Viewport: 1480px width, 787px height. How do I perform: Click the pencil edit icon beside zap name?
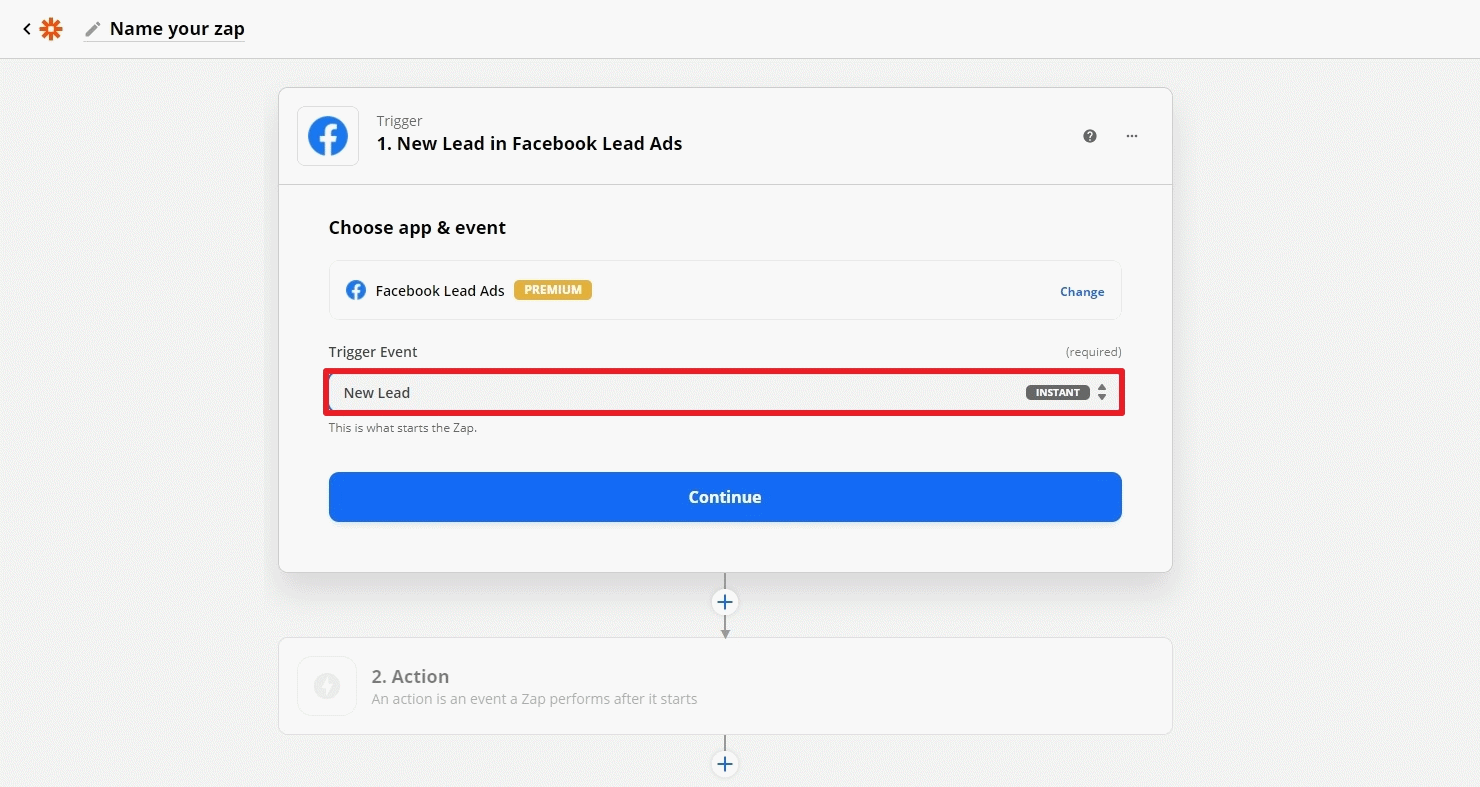[93, 29]
